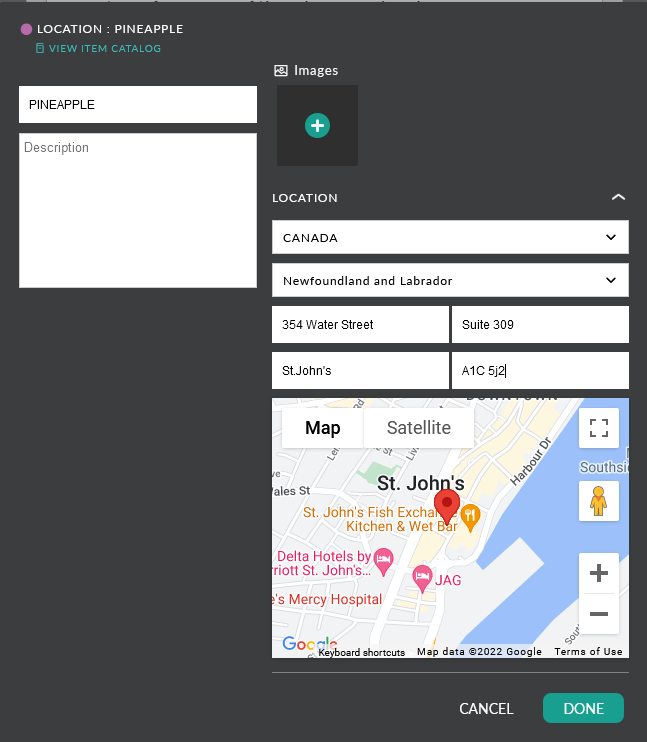The image size is (647, 742).
Task: Click the CANCEL button
Action: point(486,708)
